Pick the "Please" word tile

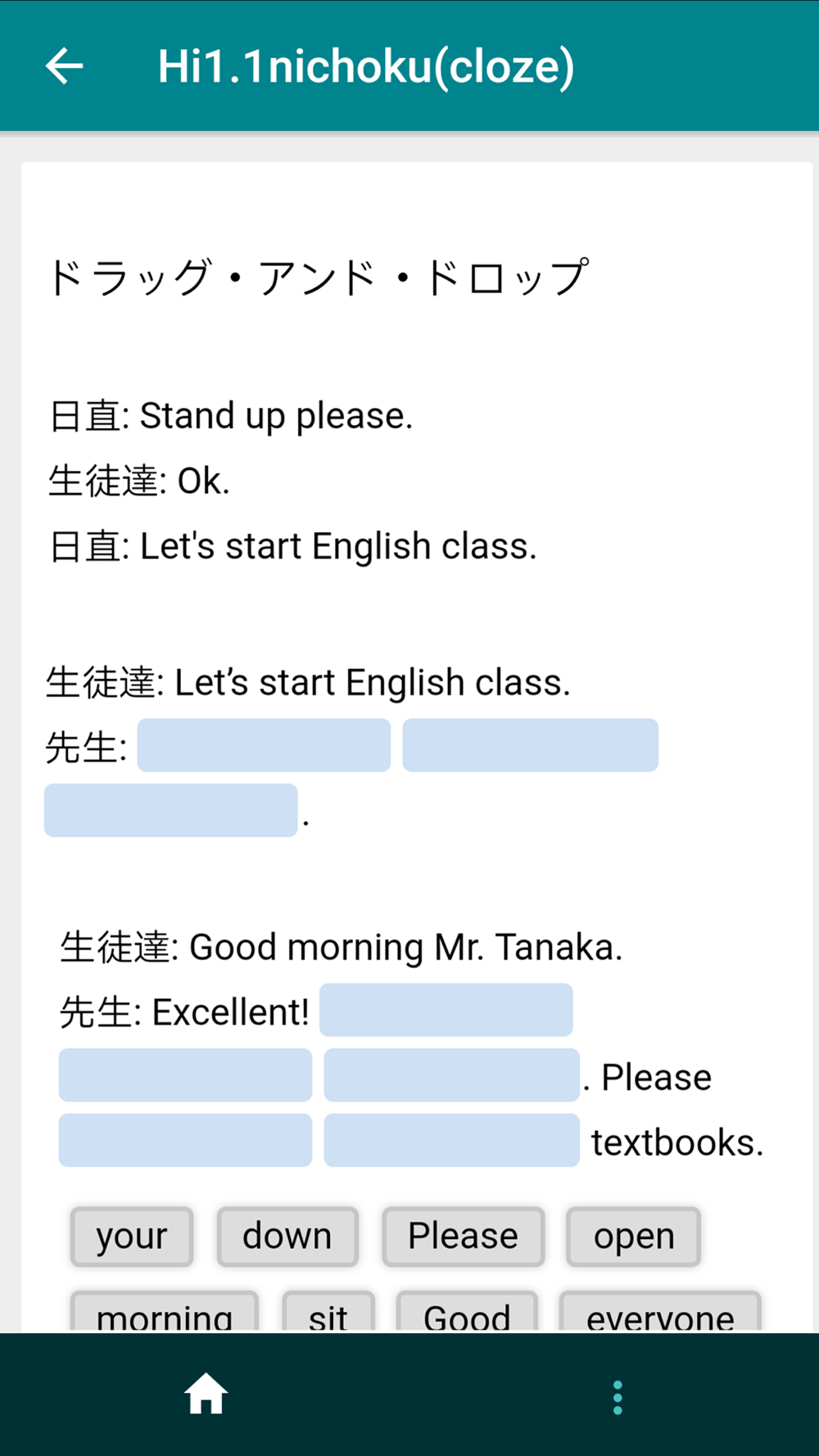coord(464,1236)
